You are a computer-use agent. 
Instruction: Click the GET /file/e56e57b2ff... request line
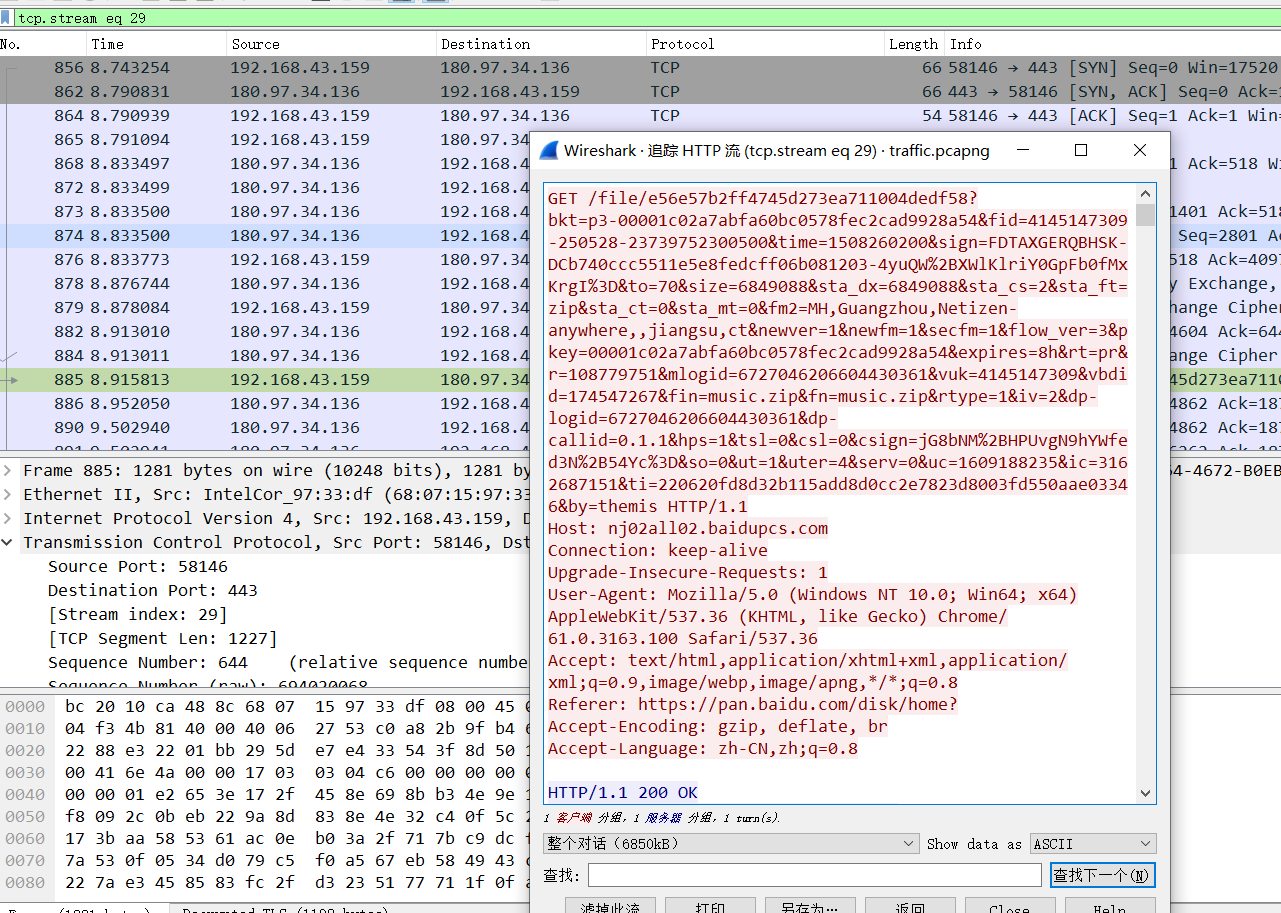tap(763, 198)
